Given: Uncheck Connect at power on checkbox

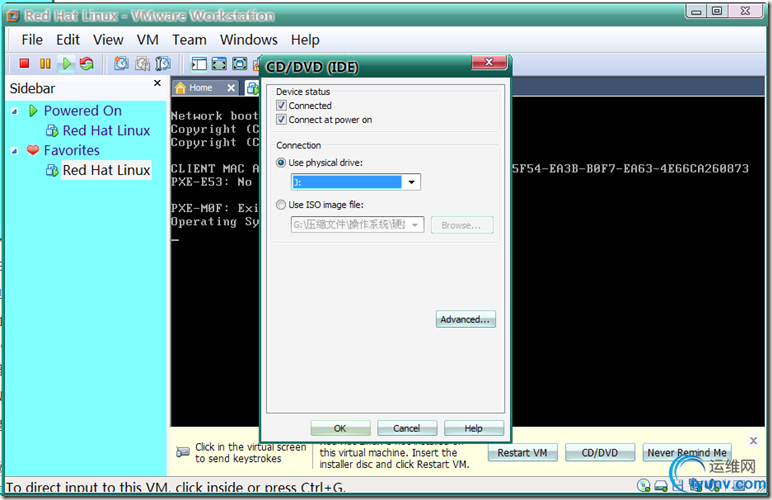Looking at the screenshot, I should tap(281, 120).
